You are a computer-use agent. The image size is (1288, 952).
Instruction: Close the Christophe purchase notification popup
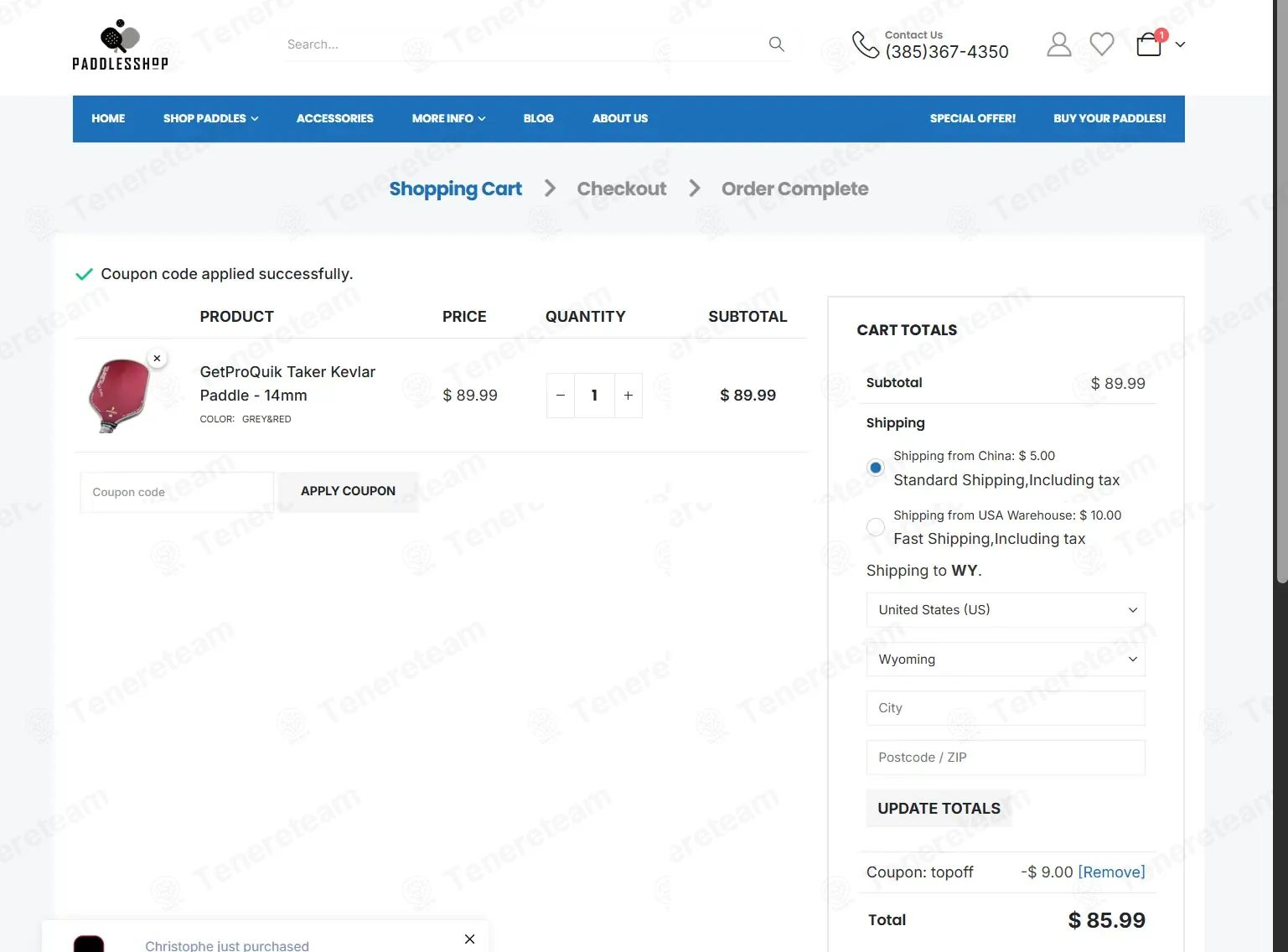(469, 939)
